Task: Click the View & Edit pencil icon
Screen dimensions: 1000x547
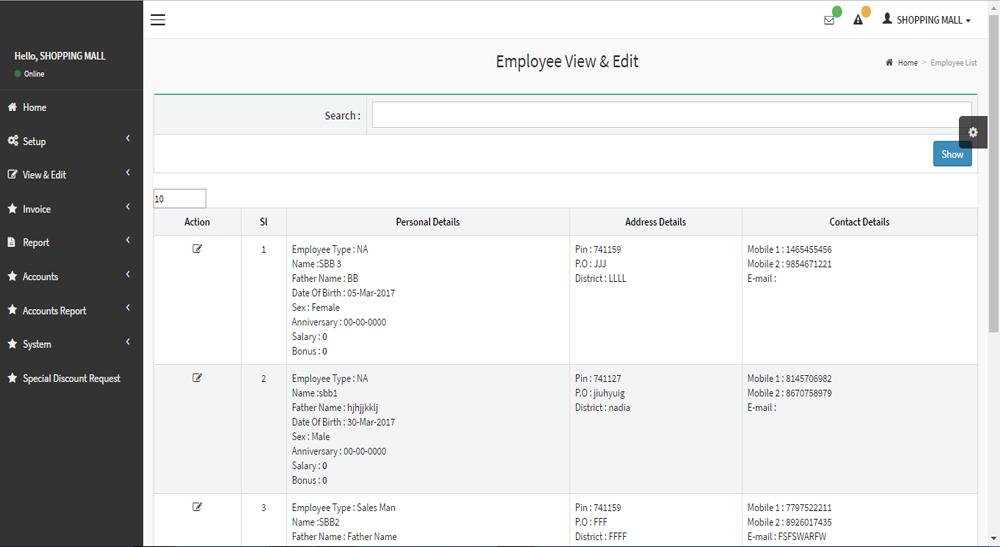Action: click(x=12, y=174)
